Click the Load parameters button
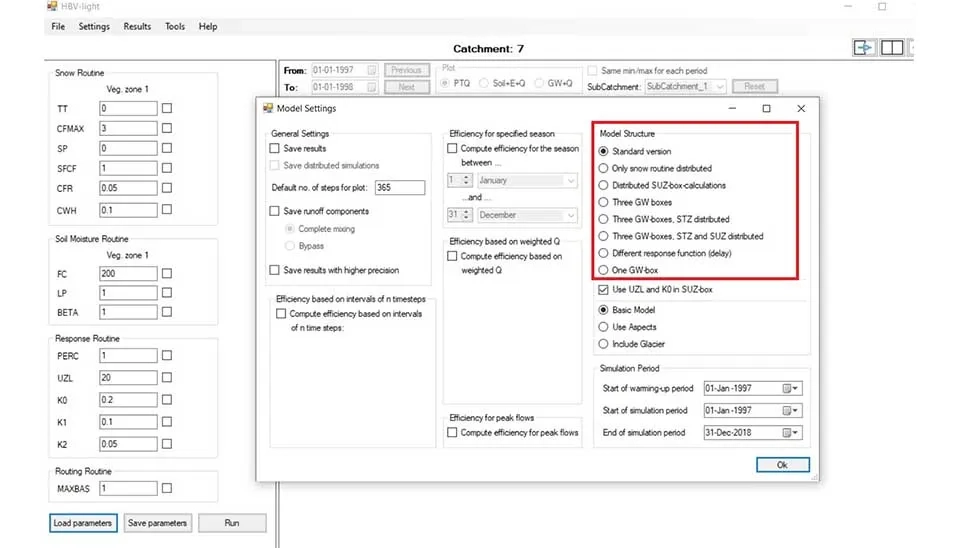The height and width of the screenshot is (548, 960). (84, 523)
